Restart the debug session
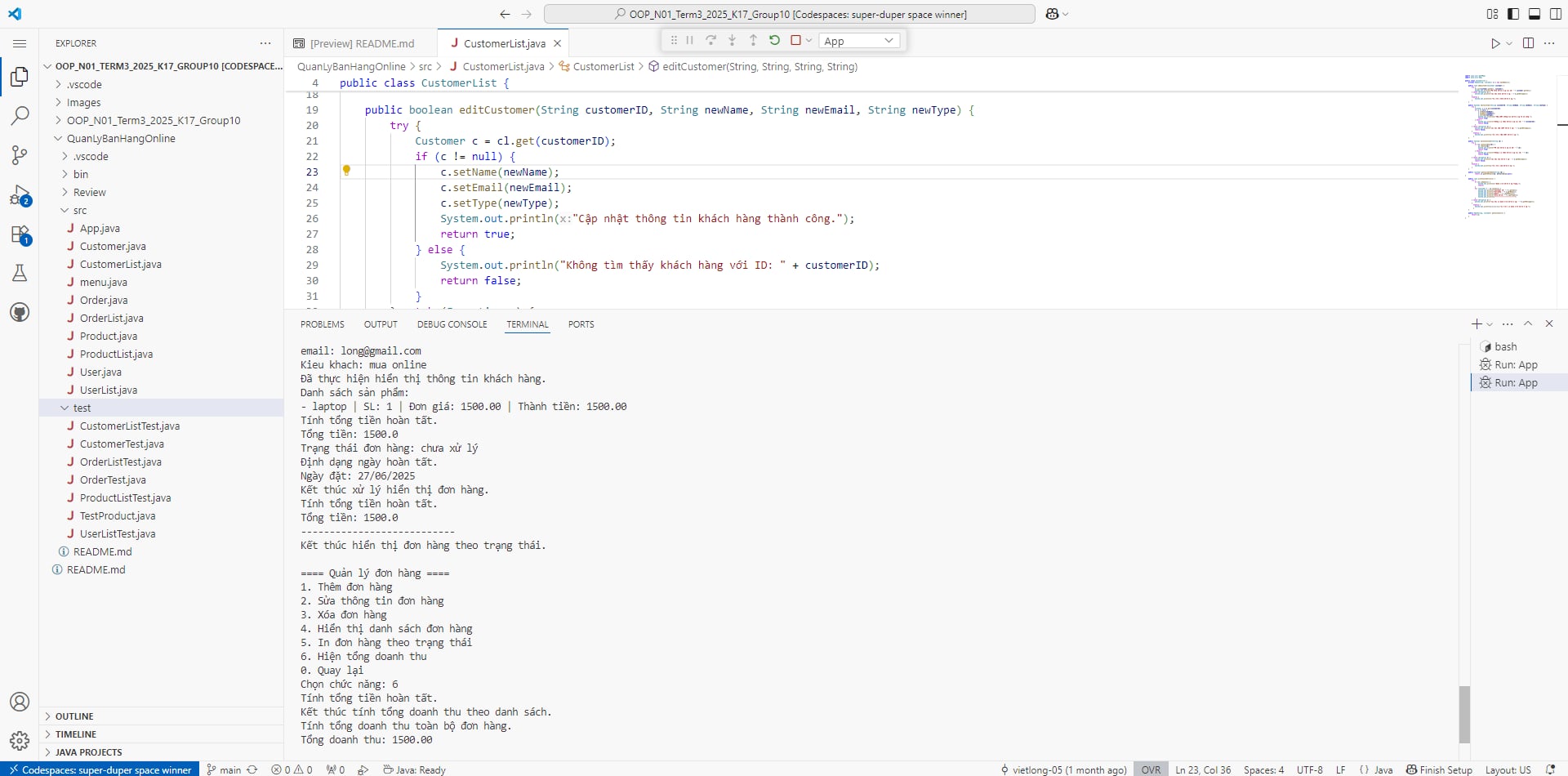This screenshot has width=1568, height=776. pyautogui.click(x=775, y=40)
